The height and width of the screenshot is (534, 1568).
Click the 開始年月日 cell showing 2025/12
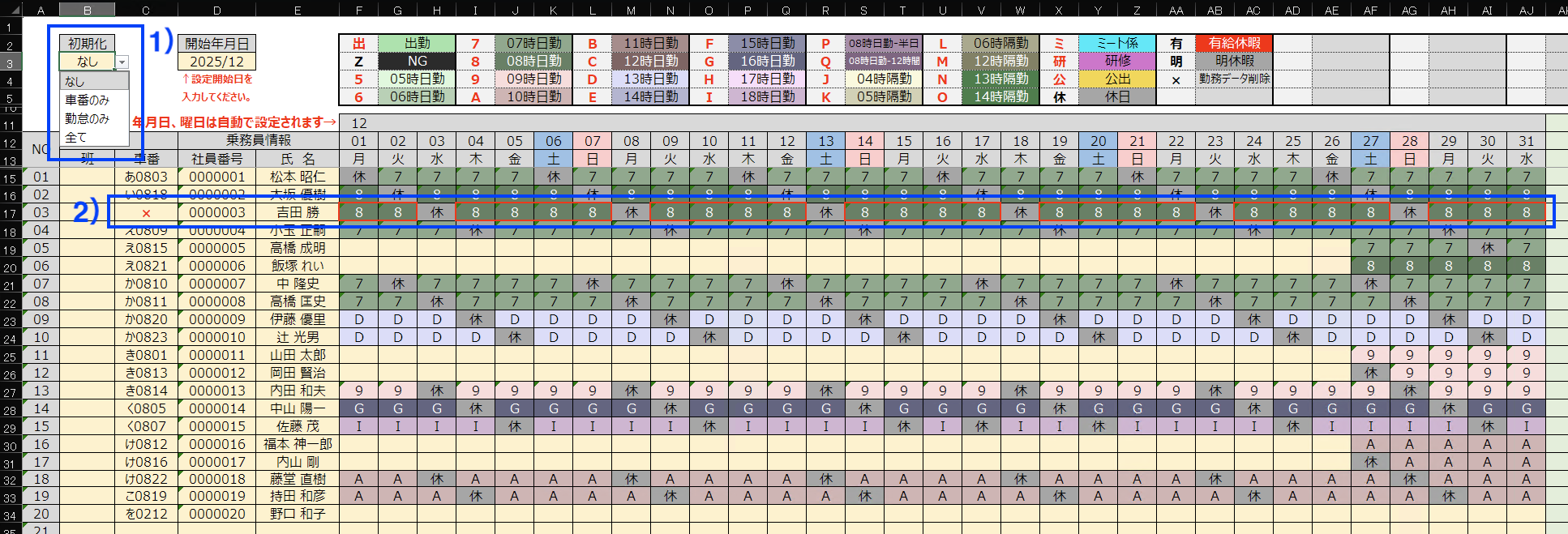(x=216, y=62)
